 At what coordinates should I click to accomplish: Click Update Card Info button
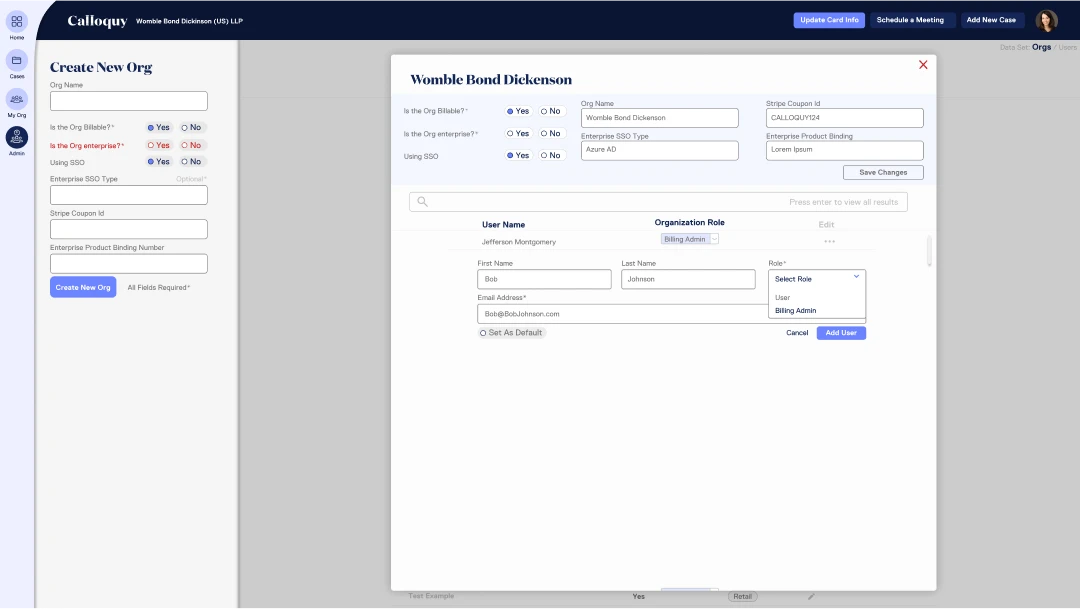tap(829, 20)
